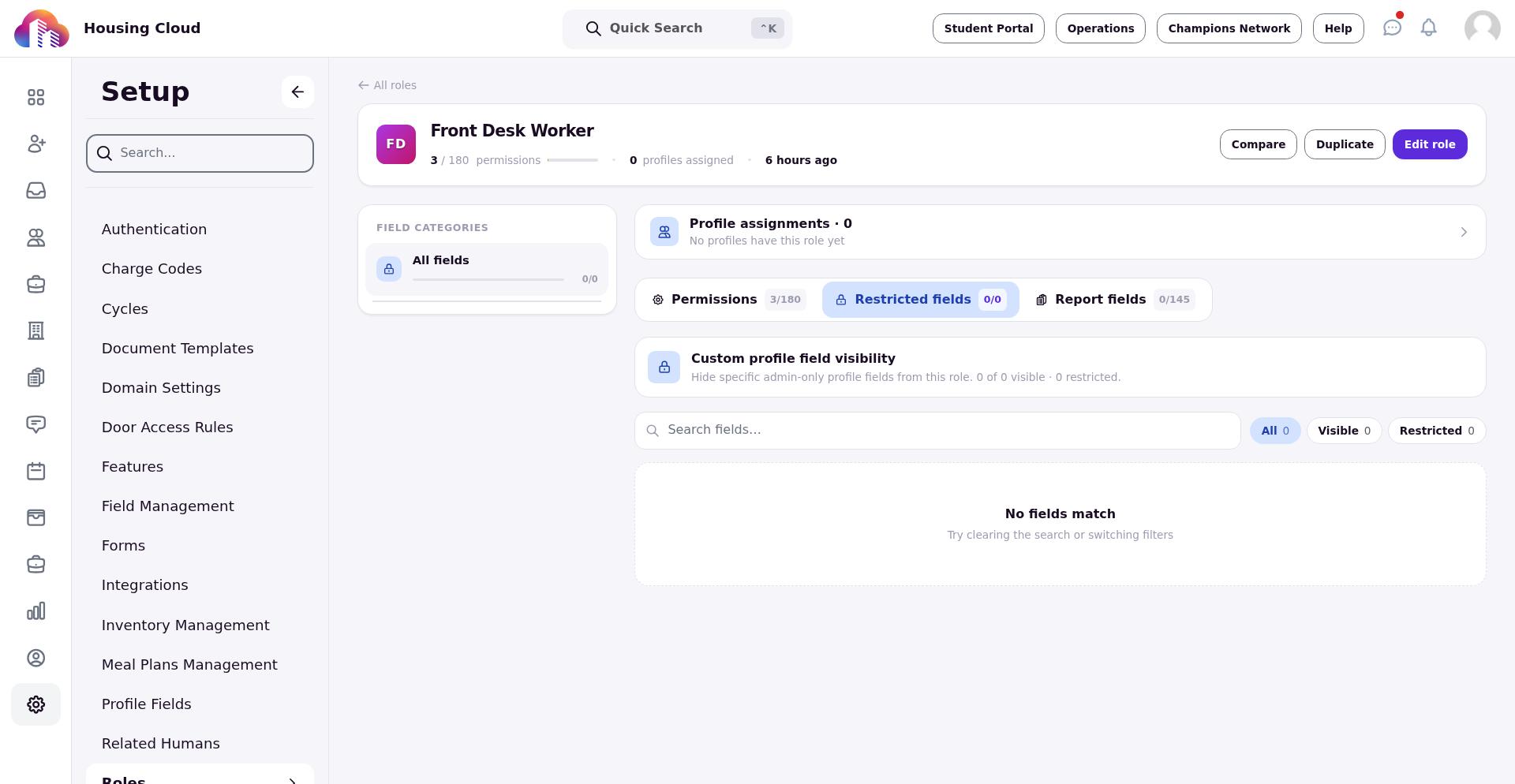This screenshot has height=784, width=1515.
Task: Open the notifications bell icon
Action: tap(1428, 28)
